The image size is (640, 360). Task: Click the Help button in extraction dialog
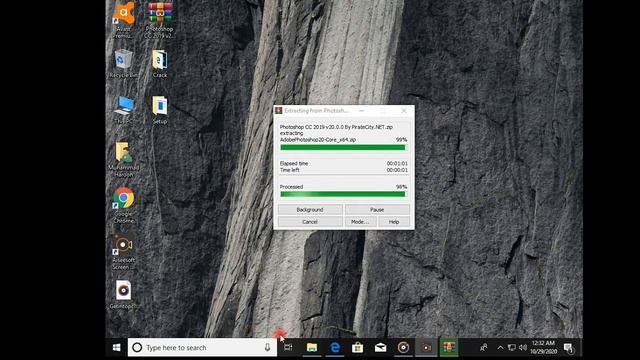click(394, 222)
